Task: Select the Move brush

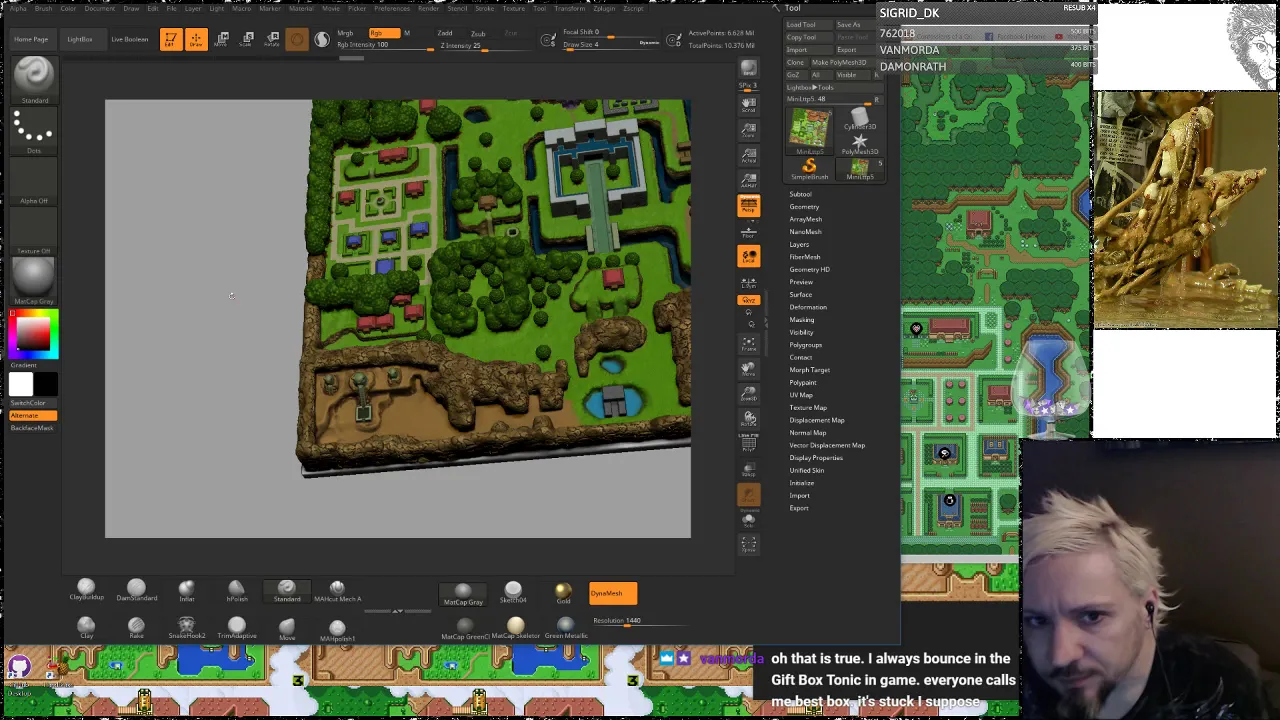Action: pyautogui.click(x=287, y=628)
